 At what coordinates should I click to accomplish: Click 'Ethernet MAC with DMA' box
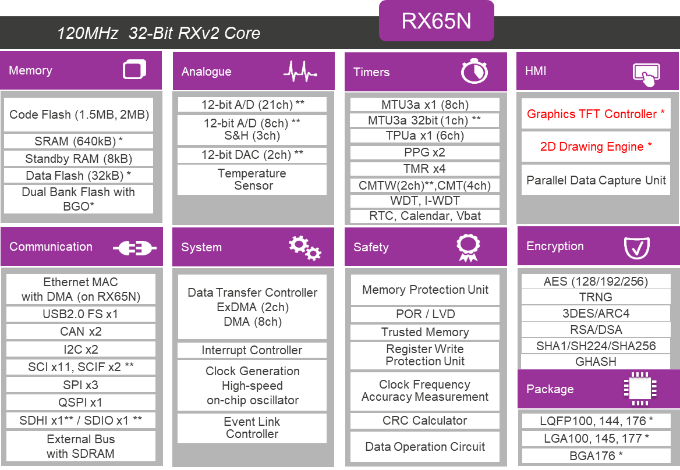tap(81, 289)
